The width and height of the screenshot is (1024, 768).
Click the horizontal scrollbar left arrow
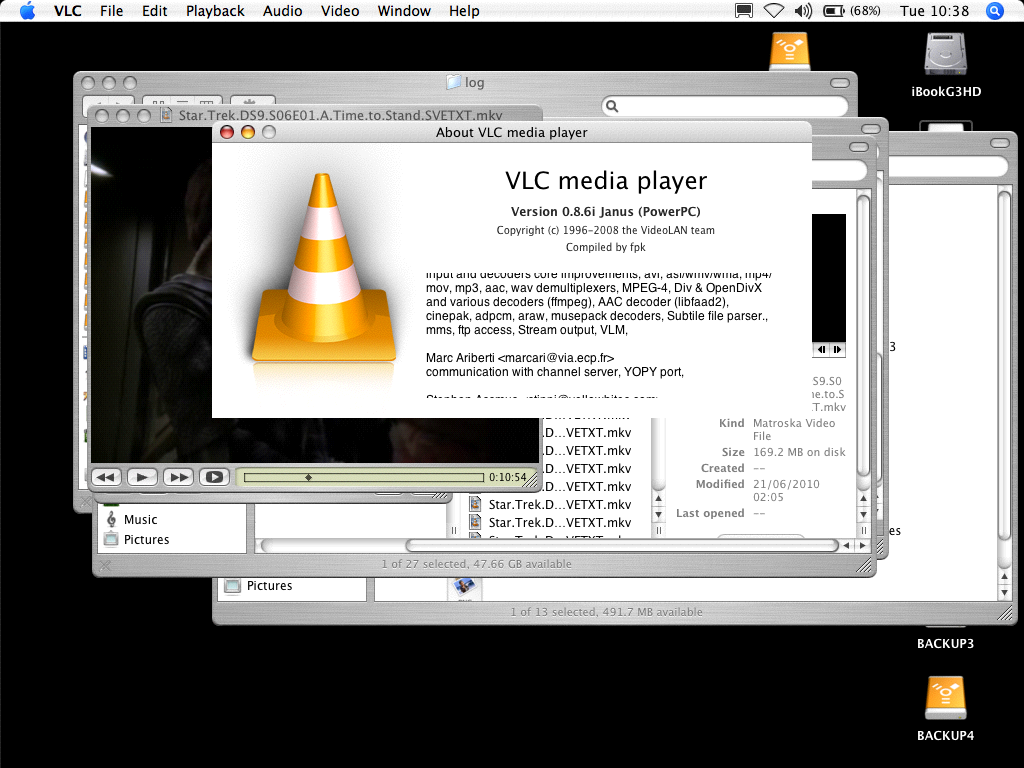(847, 545)
